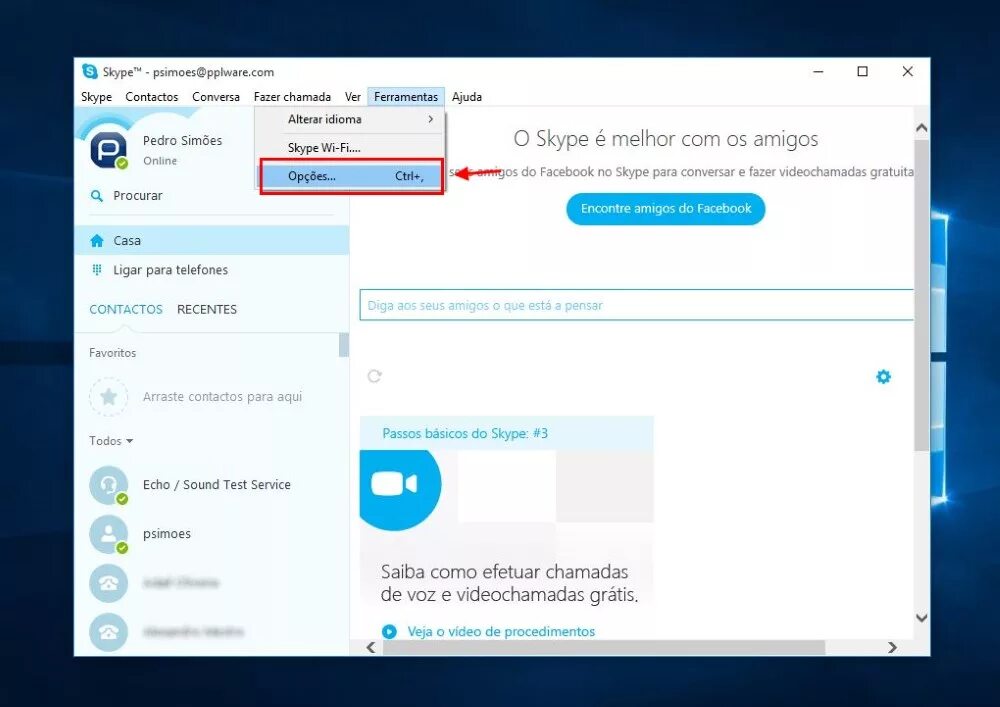Maximize the Skype window
This screenshot has width=1000, height=707.
click(x=862, y=71)
